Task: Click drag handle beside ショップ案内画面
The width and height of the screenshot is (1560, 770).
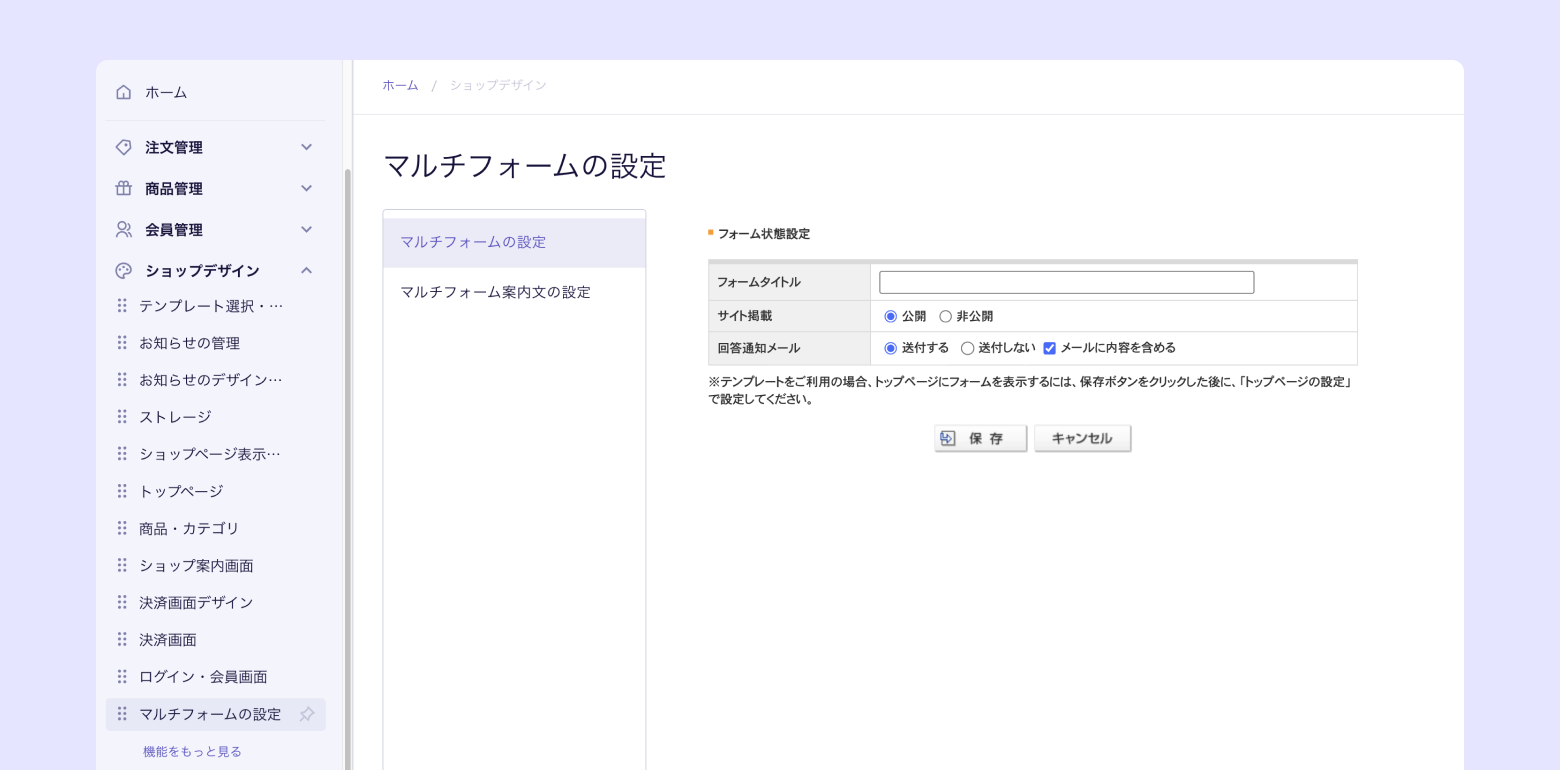Action: [122, 564]
